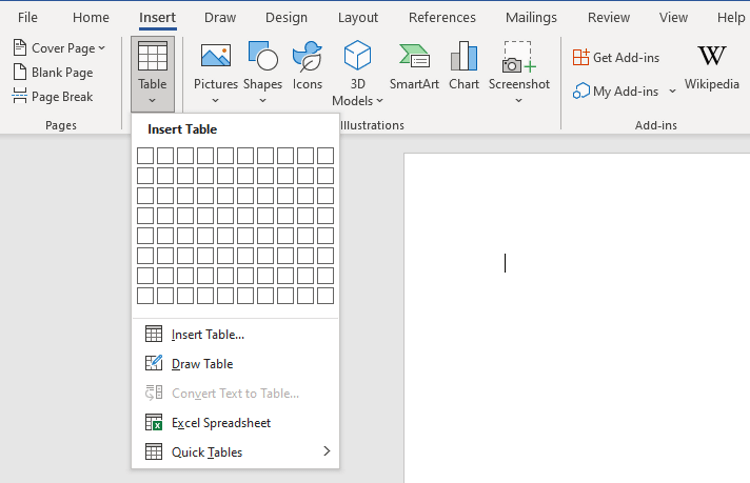Collapse the Table dropdown button
The height and width of the screenshot is (483, 750).
click(x=153, y=74)
